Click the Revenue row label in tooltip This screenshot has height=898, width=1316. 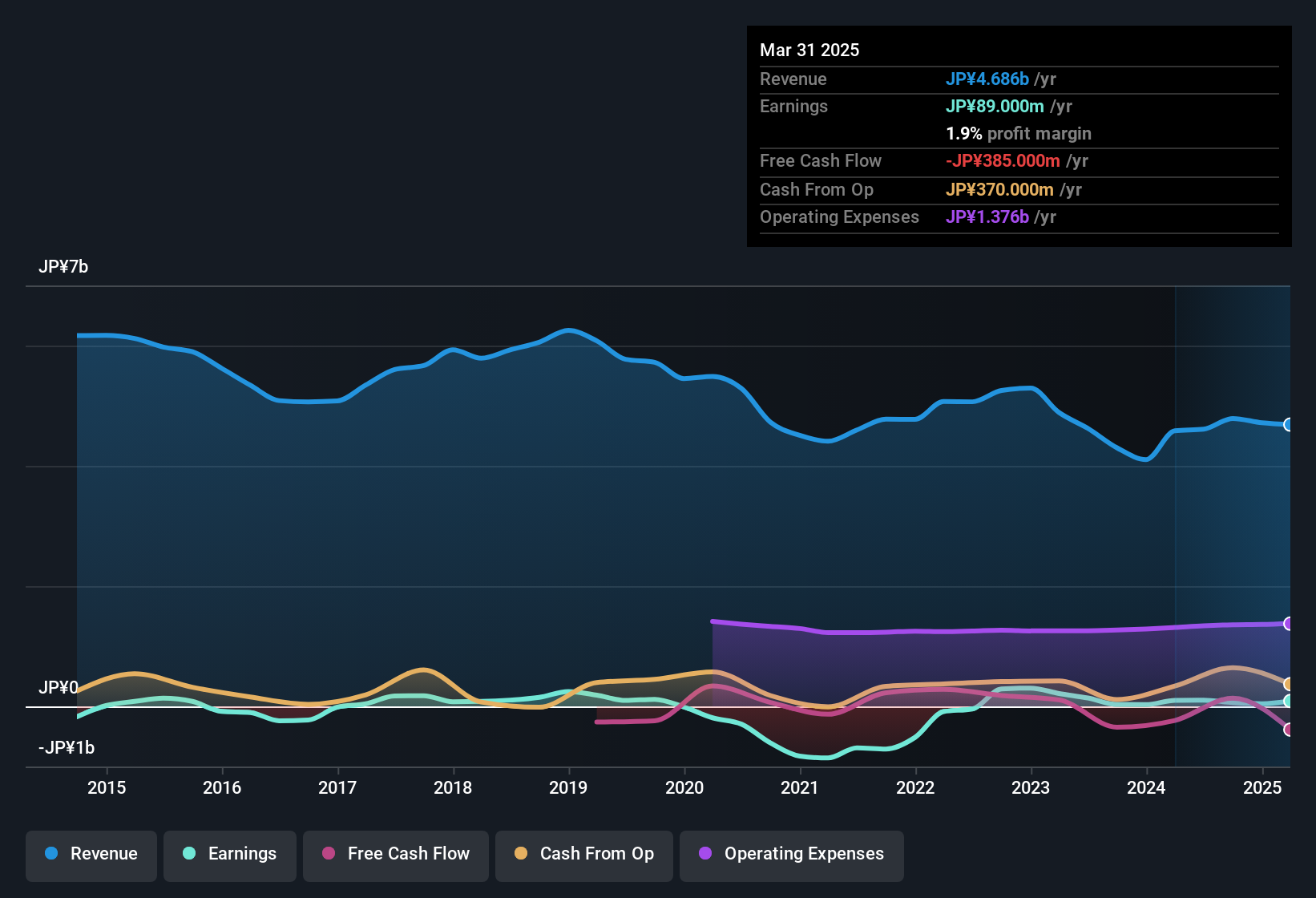tap(793, 79)
